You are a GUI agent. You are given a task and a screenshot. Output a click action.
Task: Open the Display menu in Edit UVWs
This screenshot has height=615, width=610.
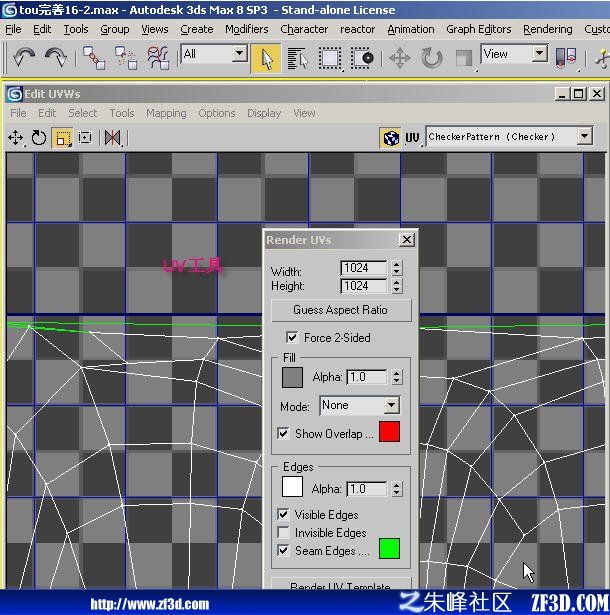tap(264, 113)
